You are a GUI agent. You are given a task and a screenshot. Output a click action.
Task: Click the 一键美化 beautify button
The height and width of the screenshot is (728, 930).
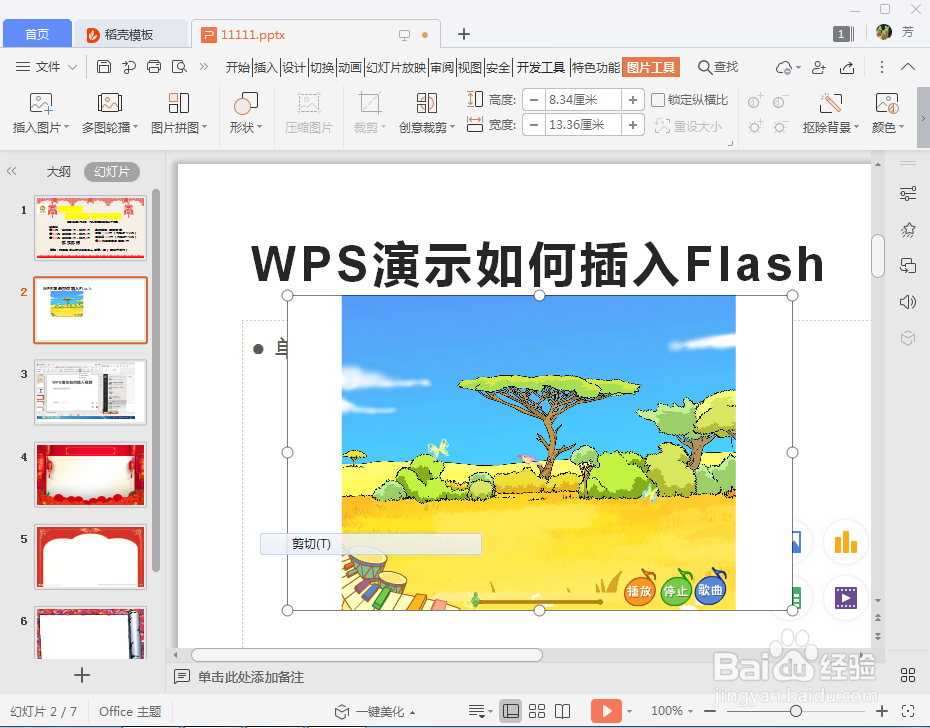[x=375, y=711]
